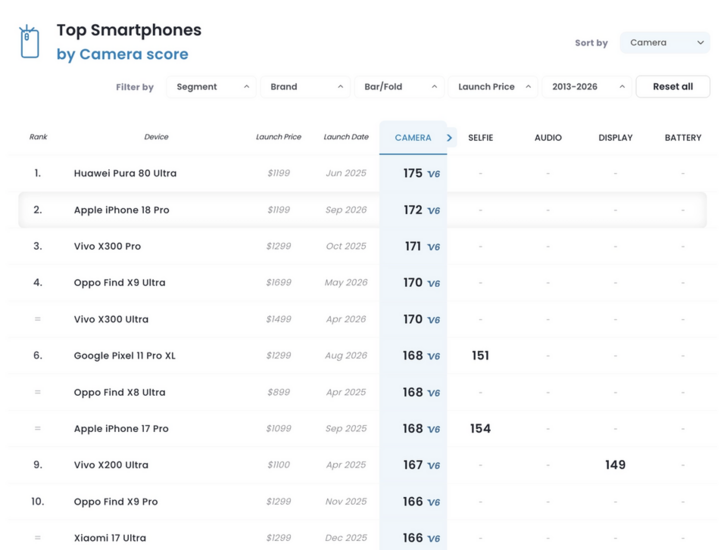The width and height of the screenshot is (727, 550).
Task: Open Xiaomi 17 Ultra device link
Action: tap(110, 538)
